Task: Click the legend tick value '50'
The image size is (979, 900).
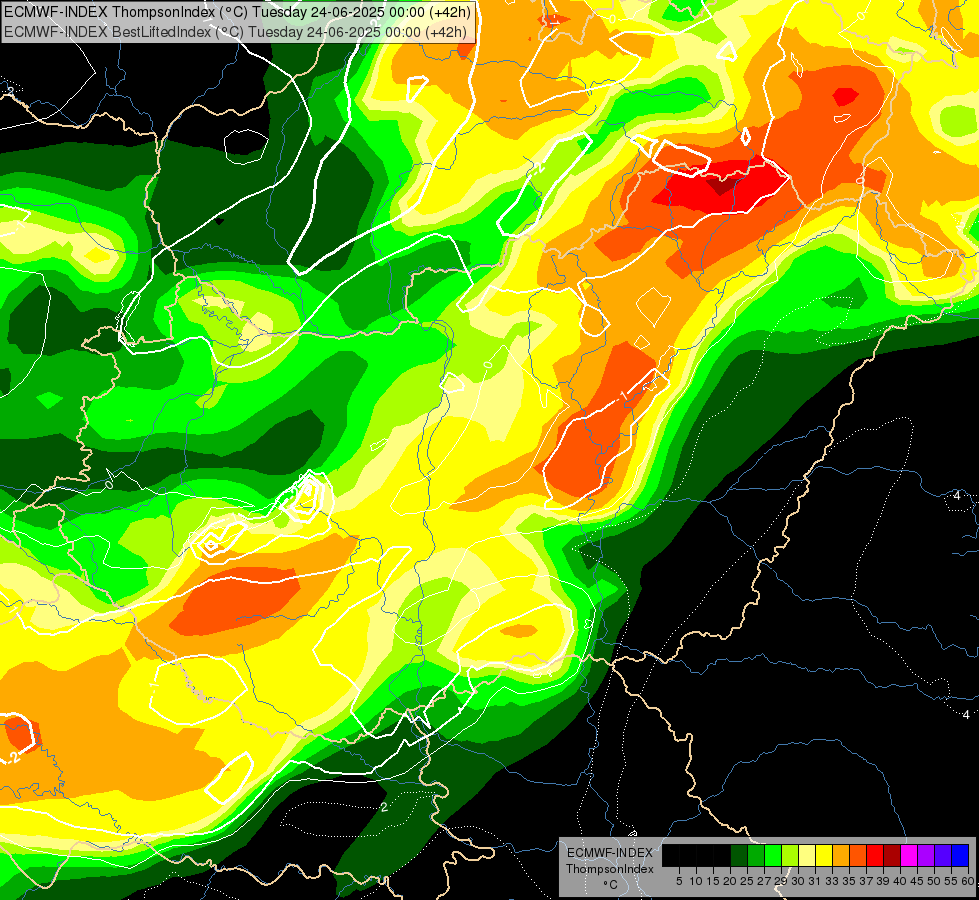Action: (933, 881)
